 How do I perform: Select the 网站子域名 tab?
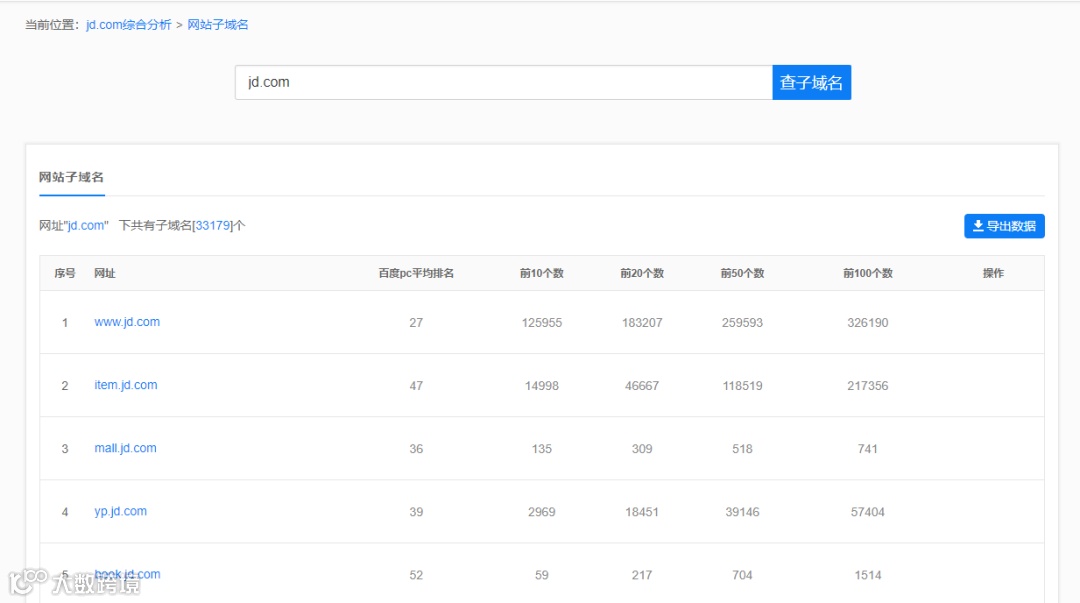72,177
